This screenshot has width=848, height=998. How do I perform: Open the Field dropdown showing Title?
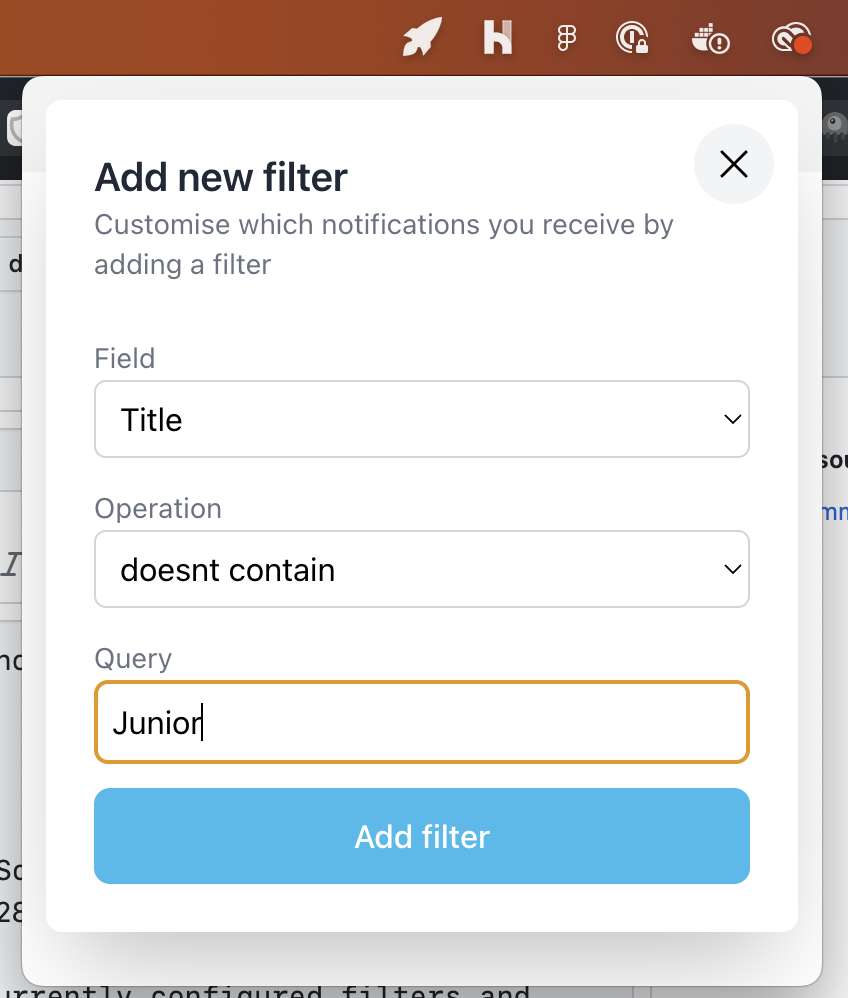(422, 419)
